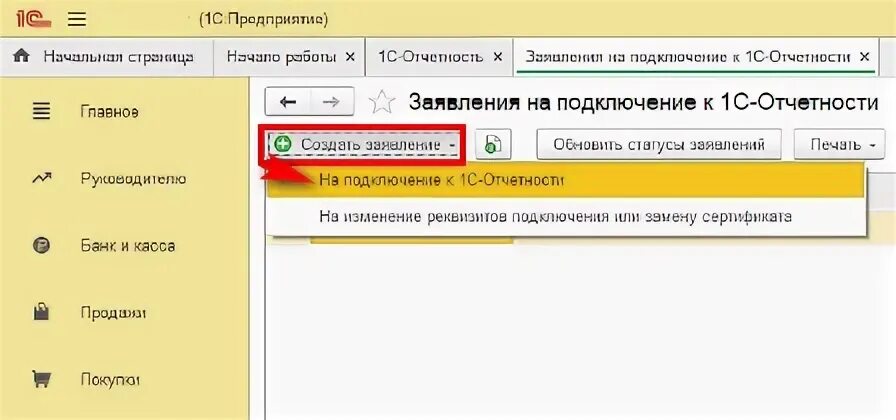This screenshot has height=420, width=896.
Task: Choose На изменение реквизитов подключения menu item
Action: (566, 217)
